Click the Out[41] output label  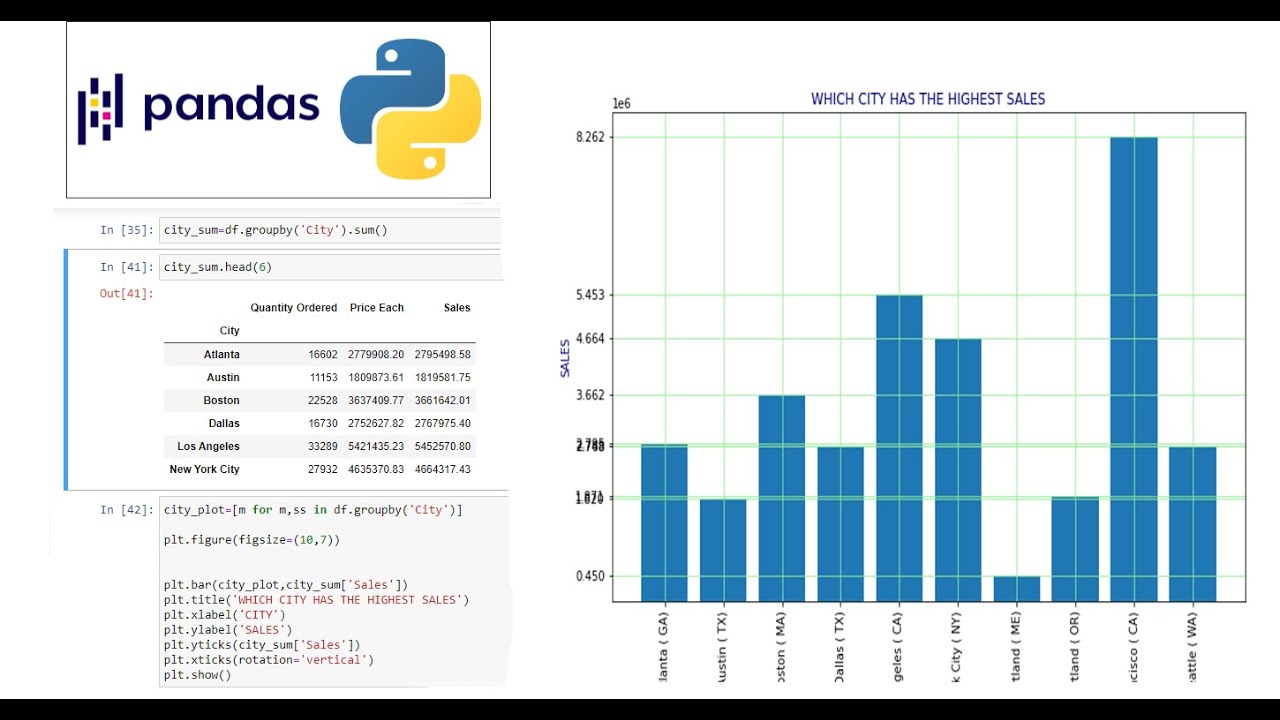point(126,293)
